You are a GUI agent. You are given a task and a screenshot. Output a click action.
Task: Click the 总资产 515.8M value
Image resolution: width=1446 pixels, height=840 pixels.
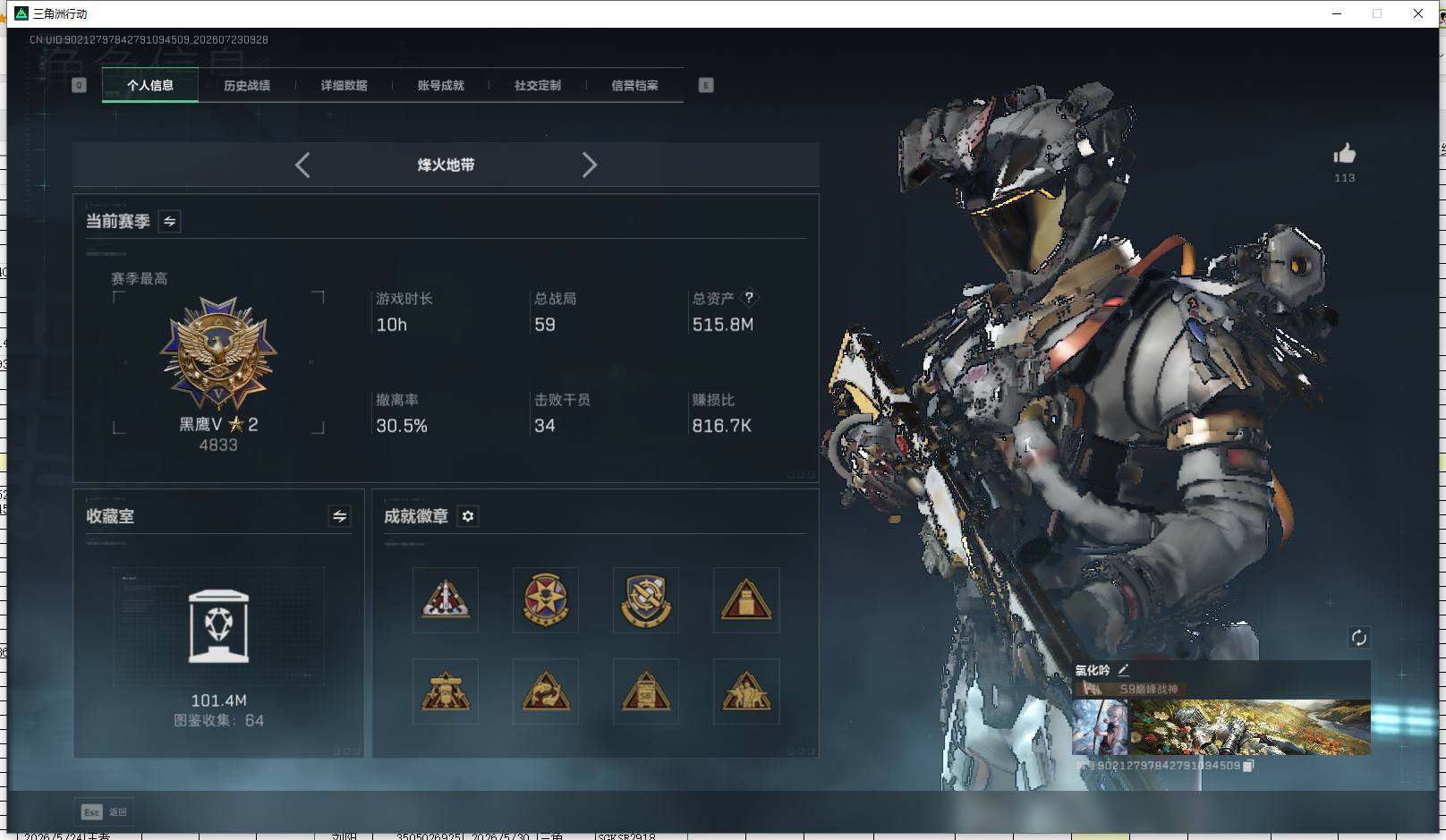click(723, 325)
